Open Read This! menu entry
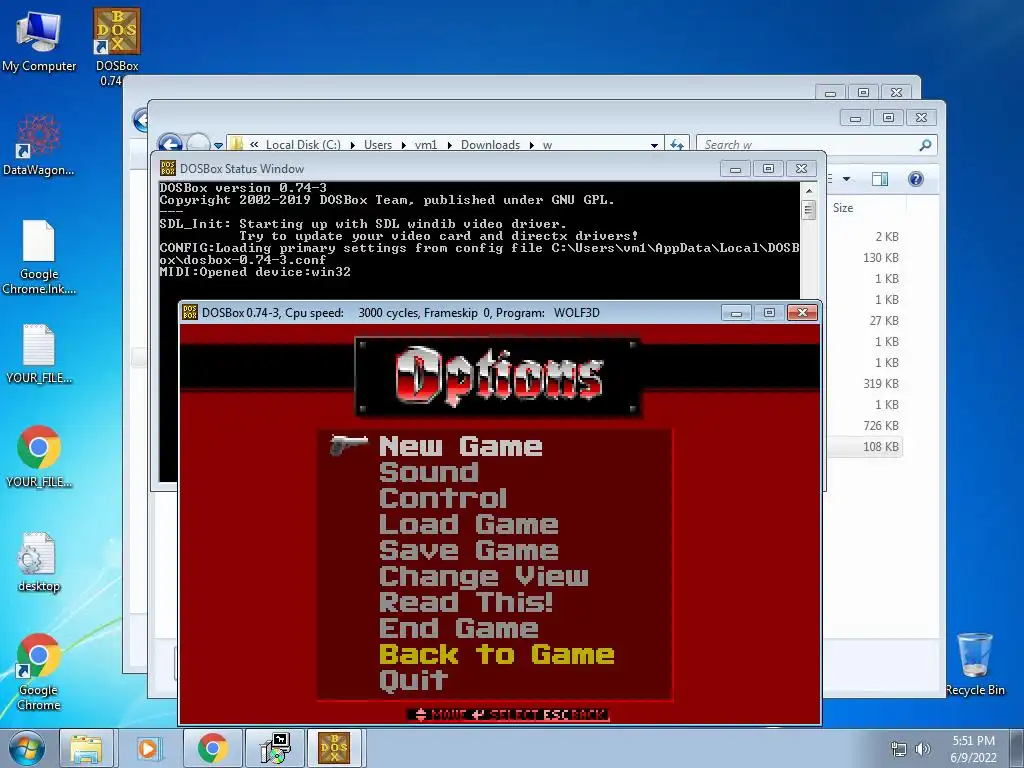The image size is (1024, 768). click(x=466, y=602)
